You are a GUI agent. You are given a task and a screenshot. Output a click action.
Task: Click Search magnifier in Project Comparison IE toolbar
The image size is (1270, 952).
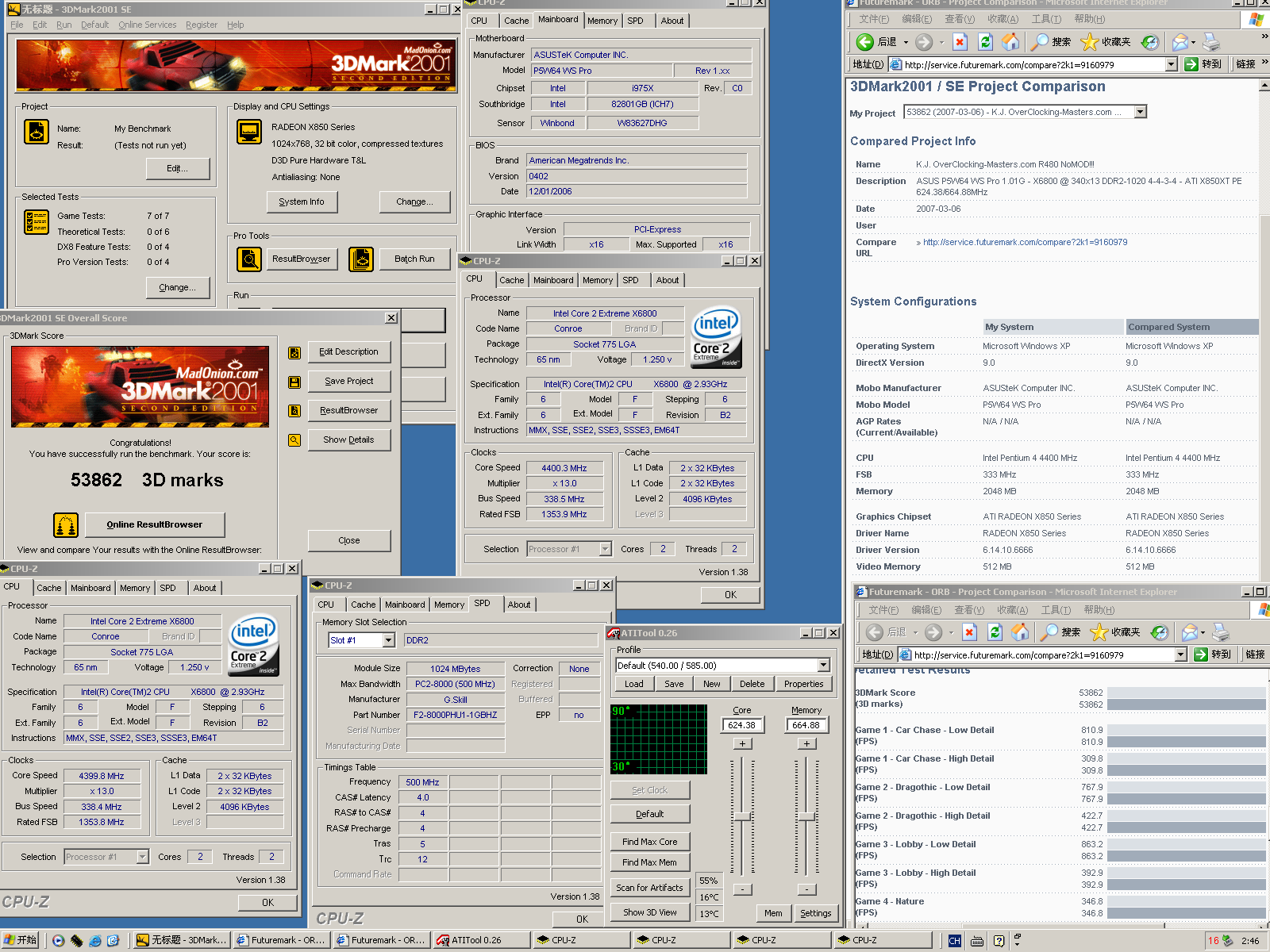[1039, 41]
